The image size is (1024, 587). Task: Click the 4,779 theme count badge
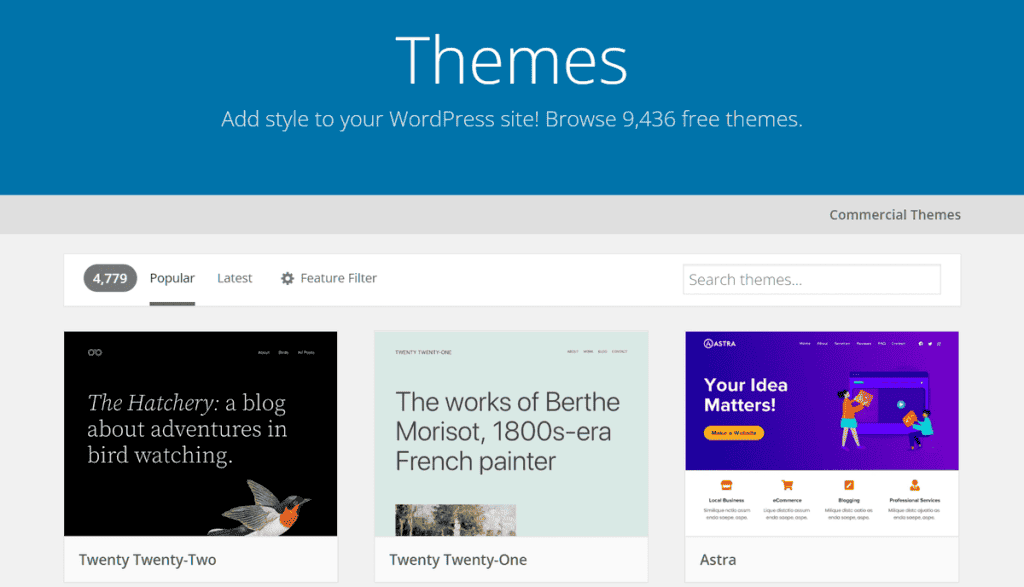(110, 278)
